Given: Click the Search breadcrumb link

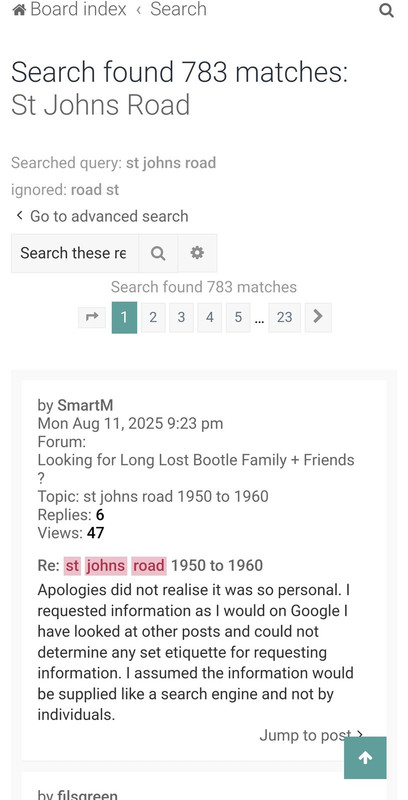Looking at the screenshot, I should coord(178,9).
